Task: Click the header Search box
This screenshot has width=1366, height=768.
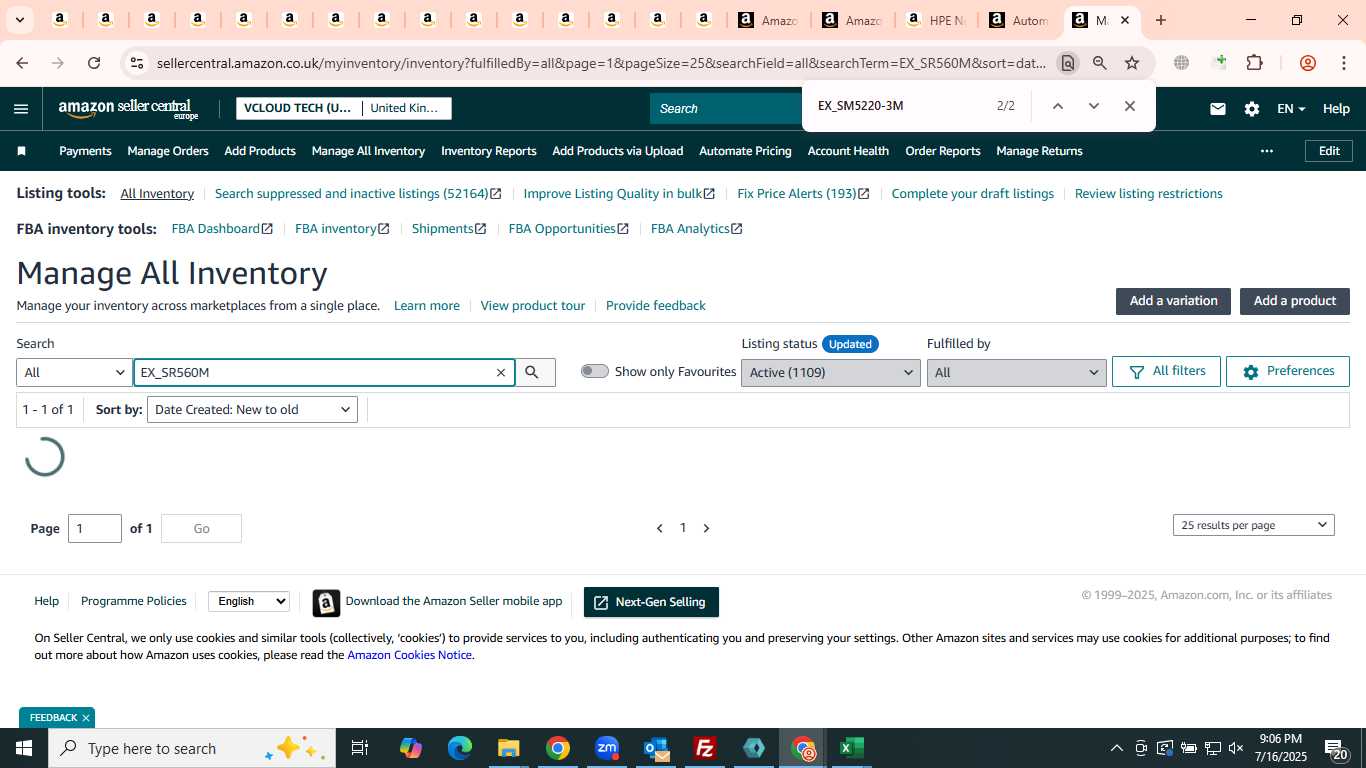Action: 725,109
